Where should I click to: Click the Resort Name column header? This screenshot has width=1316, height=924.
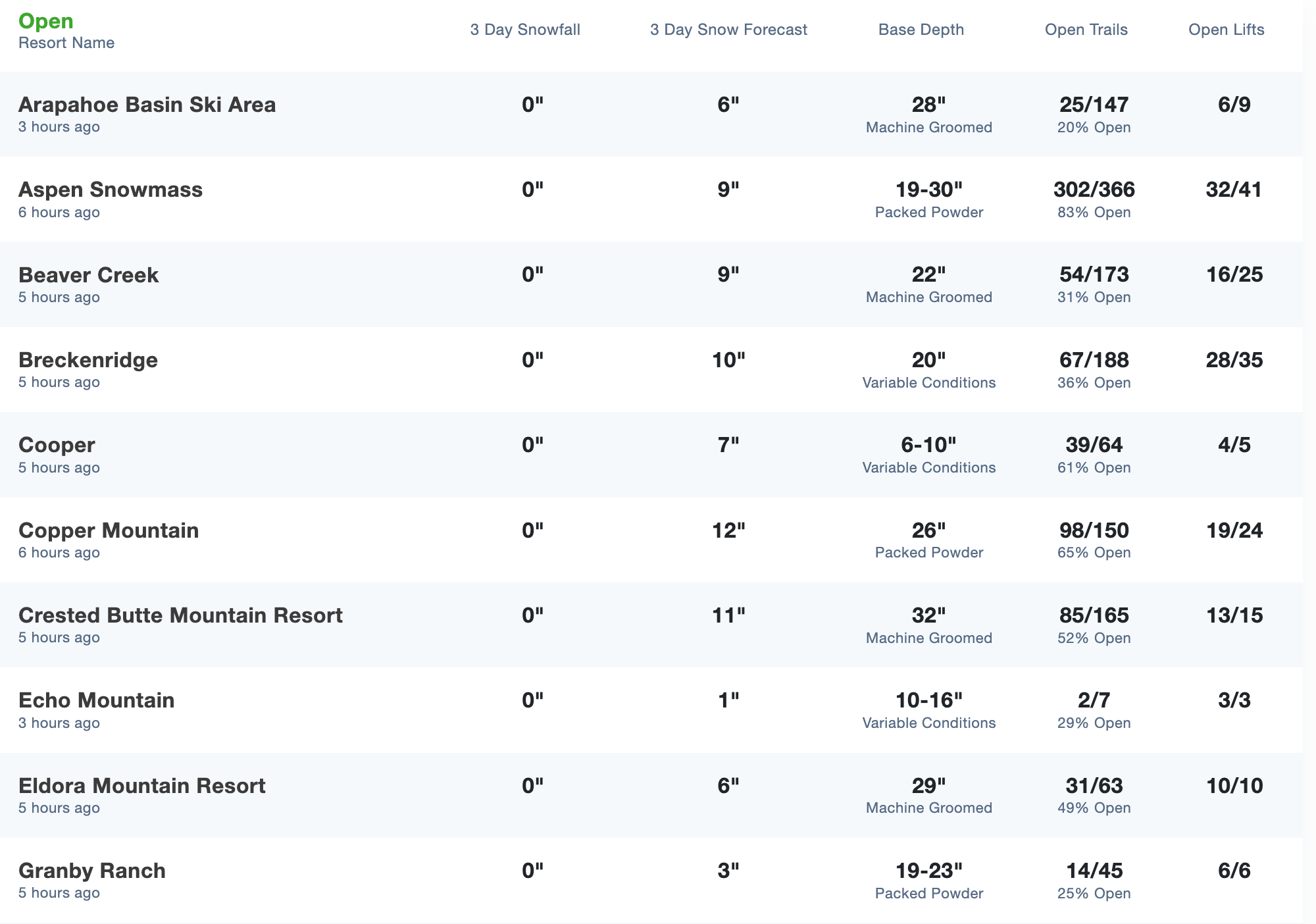66,43
